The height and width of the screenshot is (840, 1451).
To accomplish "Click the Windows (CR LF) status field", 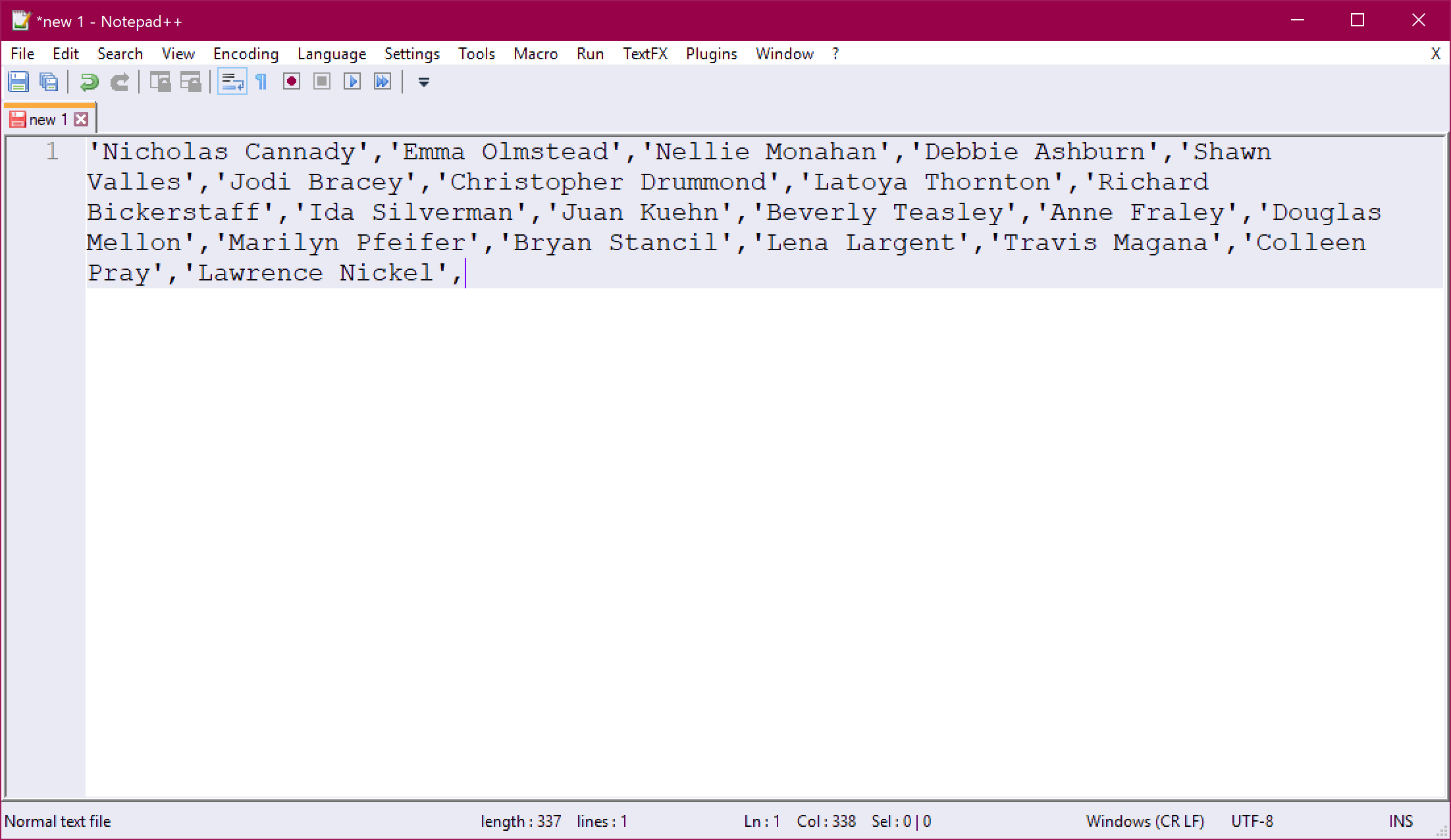I will pyautogui.click(x=1144, y=821).
